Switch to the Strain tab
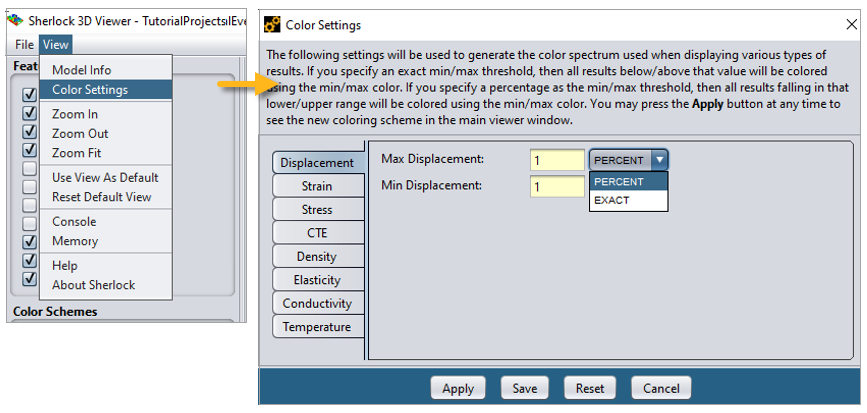 point(317,187)
